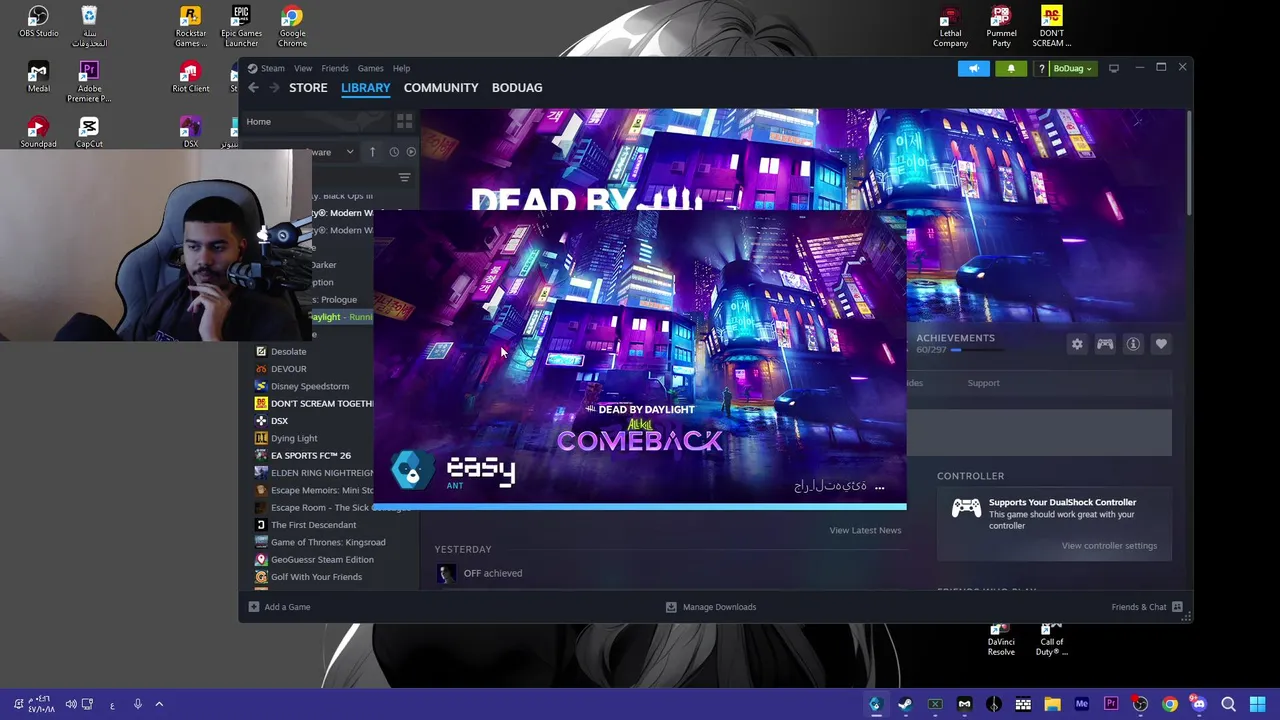Screen dimensions: 1280x720
Task: Switch library to grid collections view
Action: coord(404,121)
